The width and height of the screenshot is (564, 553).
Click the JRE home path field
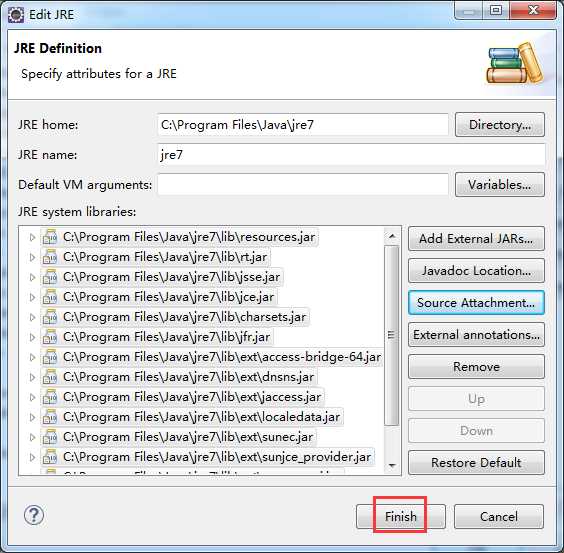tap(303, 124)
